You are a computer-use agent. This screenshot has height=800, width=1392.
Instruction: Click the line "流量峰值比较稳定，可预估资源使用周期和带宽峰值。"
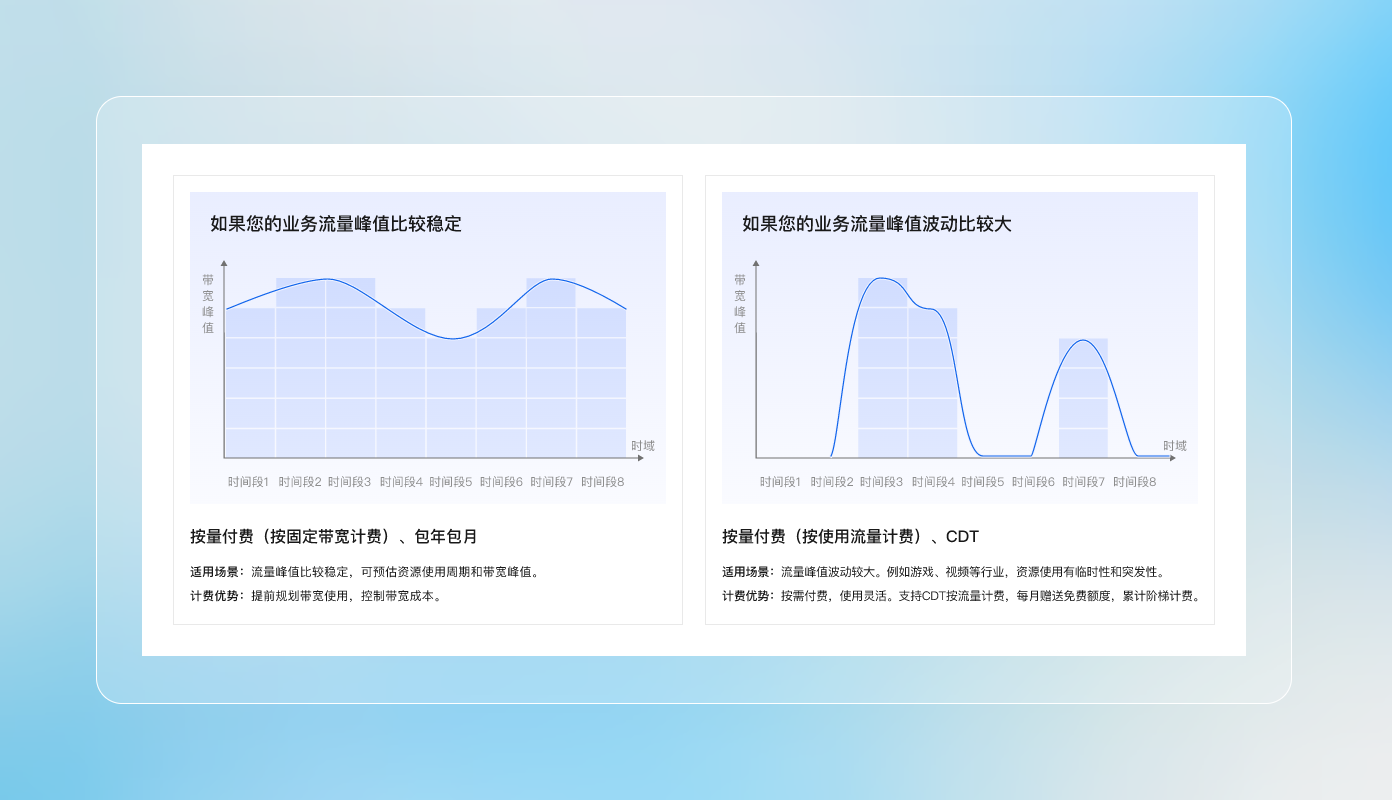pyautogui.click(x=395, y=572)
